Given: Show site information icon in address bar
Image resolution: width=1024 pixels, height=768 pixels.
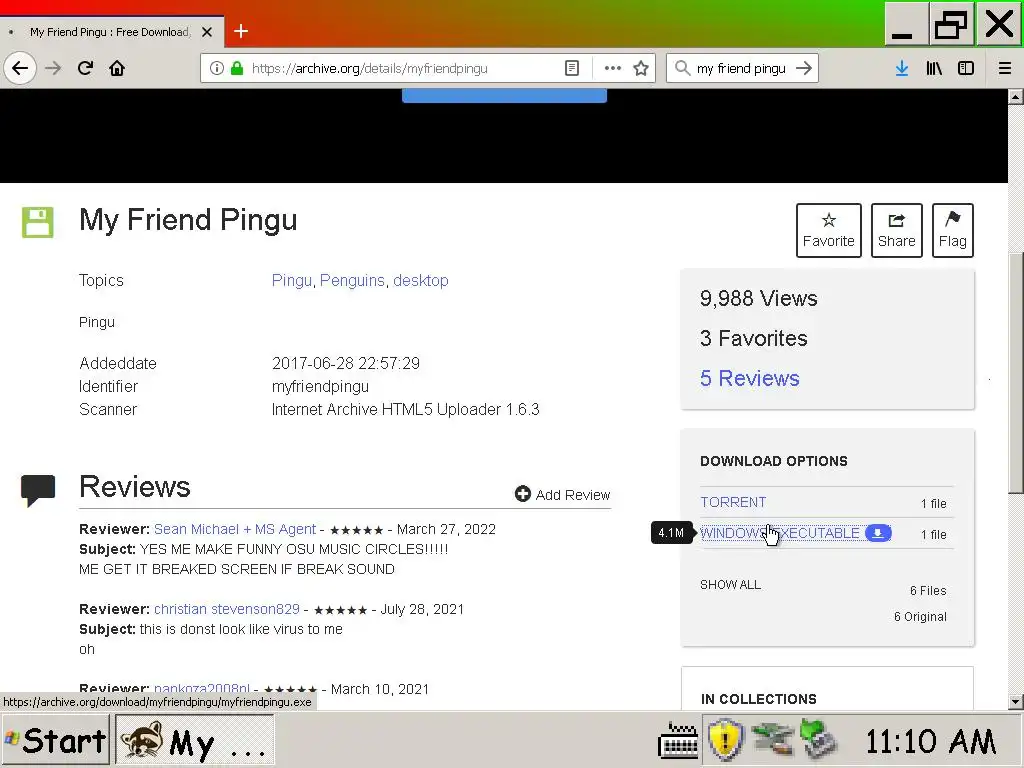Looking at the screenshot, I should [217, 68].
